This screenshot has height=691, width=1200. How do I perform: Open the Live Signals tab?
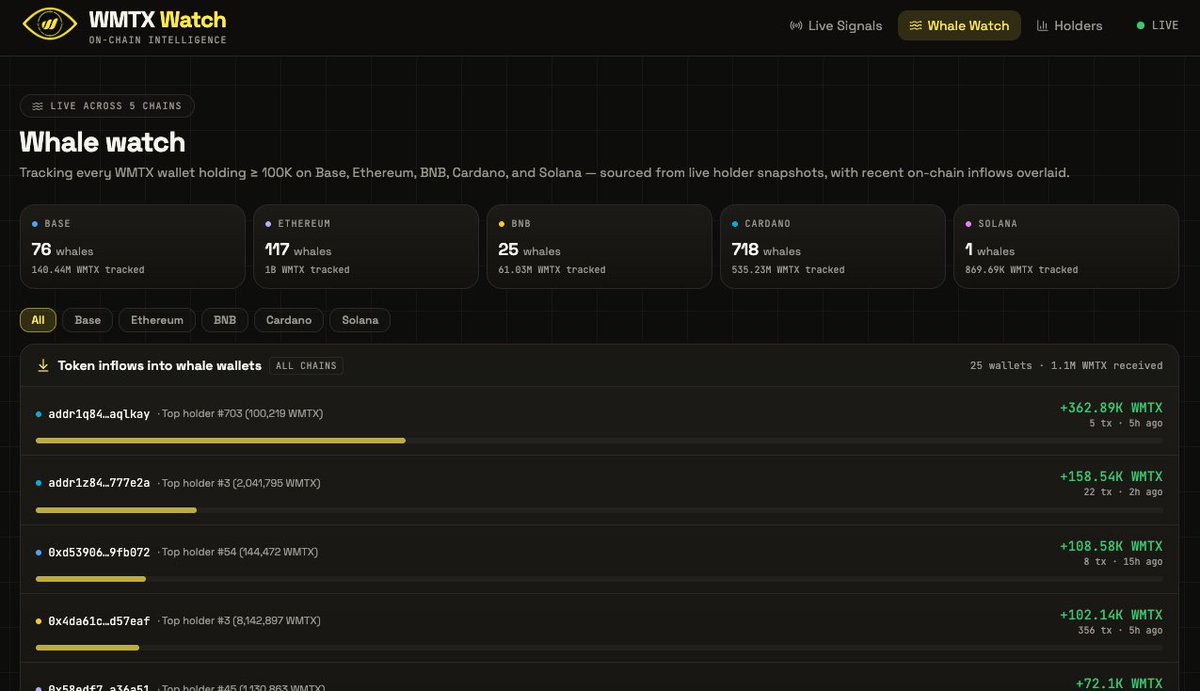(x=836, y=26)
